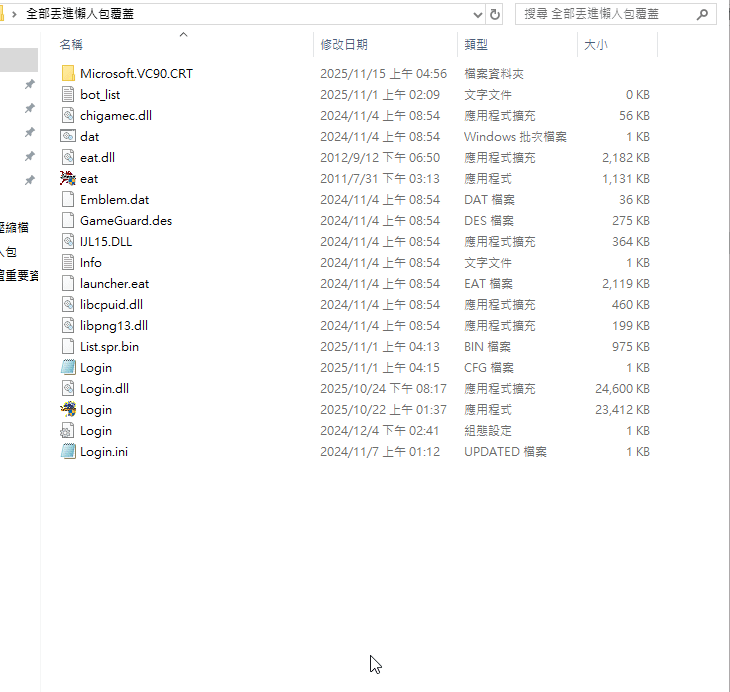The image size is (730, 692).
Task: Select the chigamec.dll file name
Action: pyautogui.click(x=116, y=115)
